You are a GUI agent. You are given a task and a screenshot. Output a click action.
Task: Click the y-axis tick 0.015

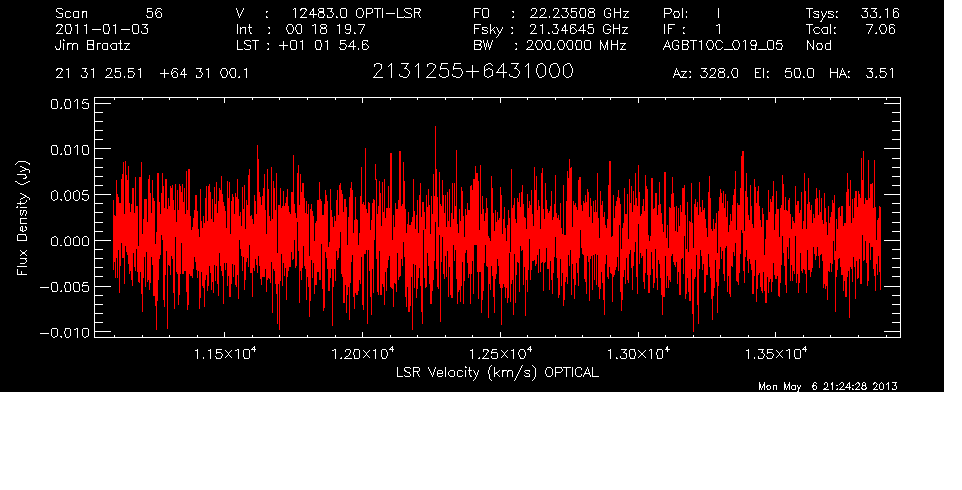69,104
